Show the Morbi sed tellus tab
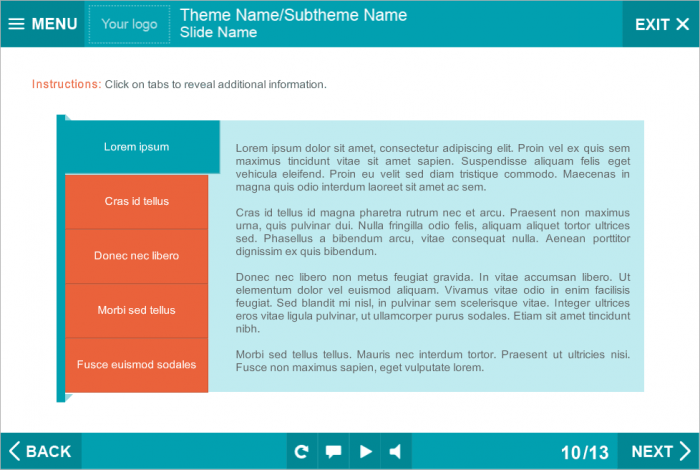The height and width of the screenshot is (470, 700). (x=137, y=311)
